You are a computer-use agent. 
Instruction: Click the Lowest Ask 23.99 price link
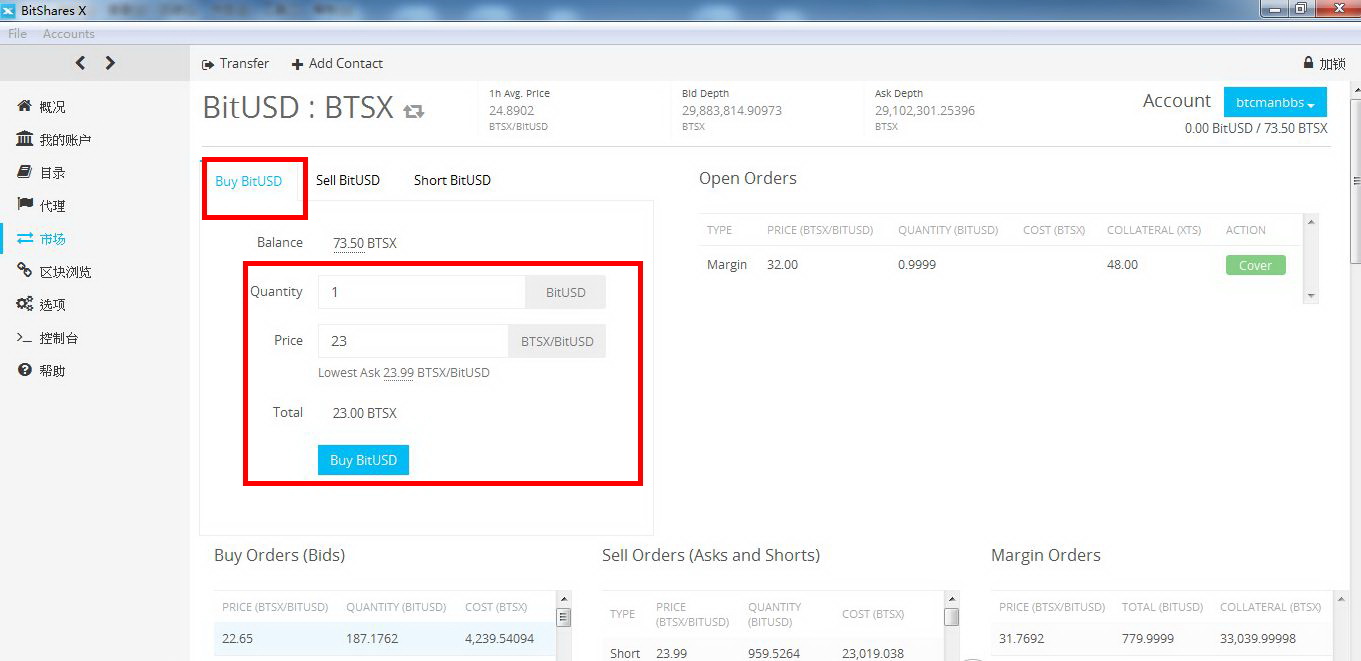click(x=398, y=373)
